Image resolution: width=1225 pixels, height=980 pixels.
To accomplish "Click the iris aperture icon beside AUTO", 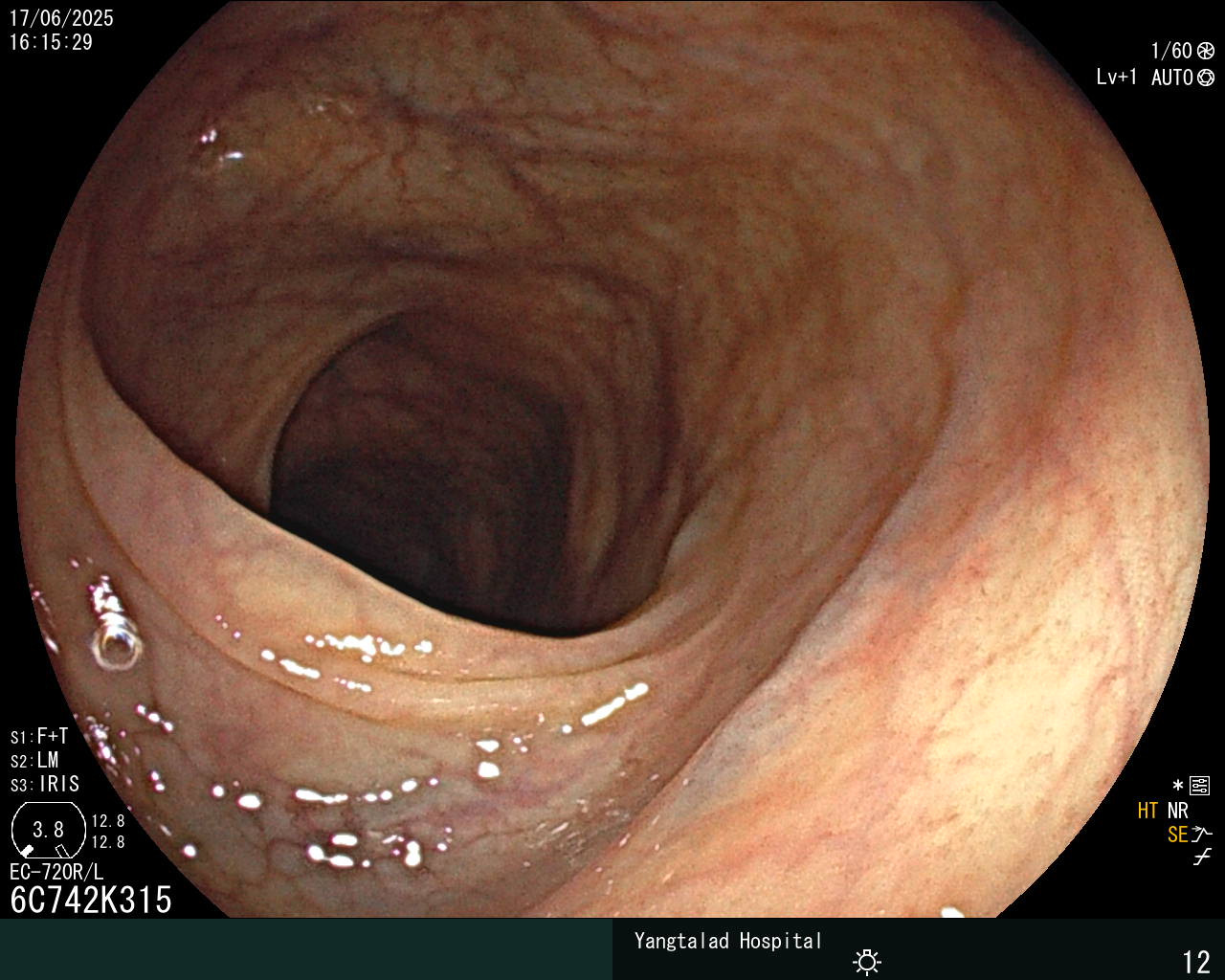I will pos(1206,78).
